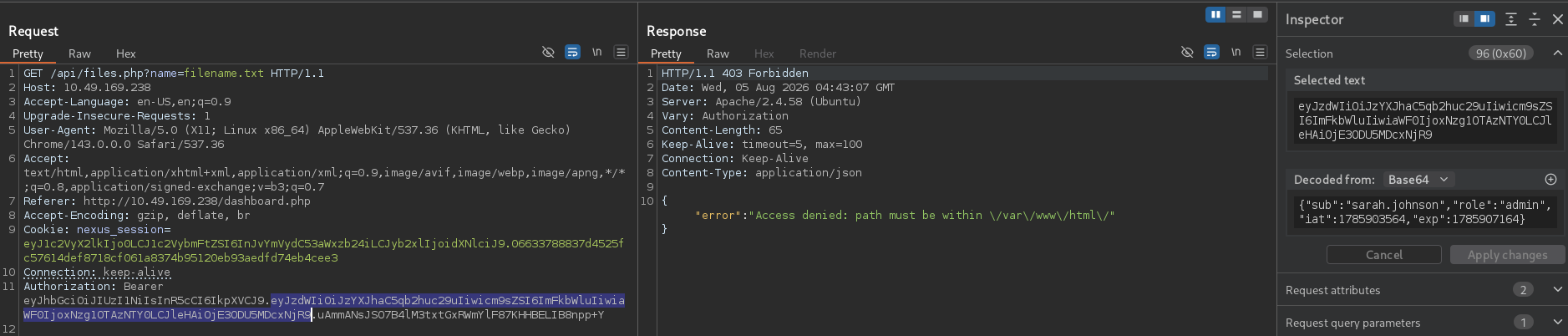Open the Request pane options menu icon
Viewport: 1568px width, 336px height.
coord(621,52)
